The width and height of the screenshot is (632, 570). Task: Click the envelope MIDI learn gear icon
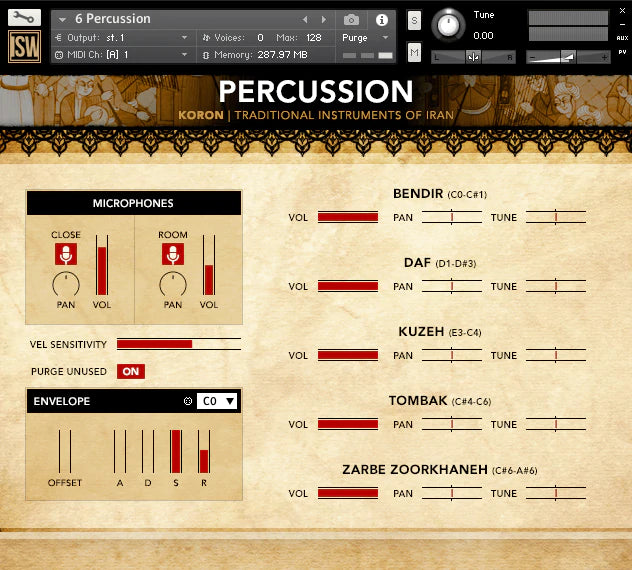point(188,401)
